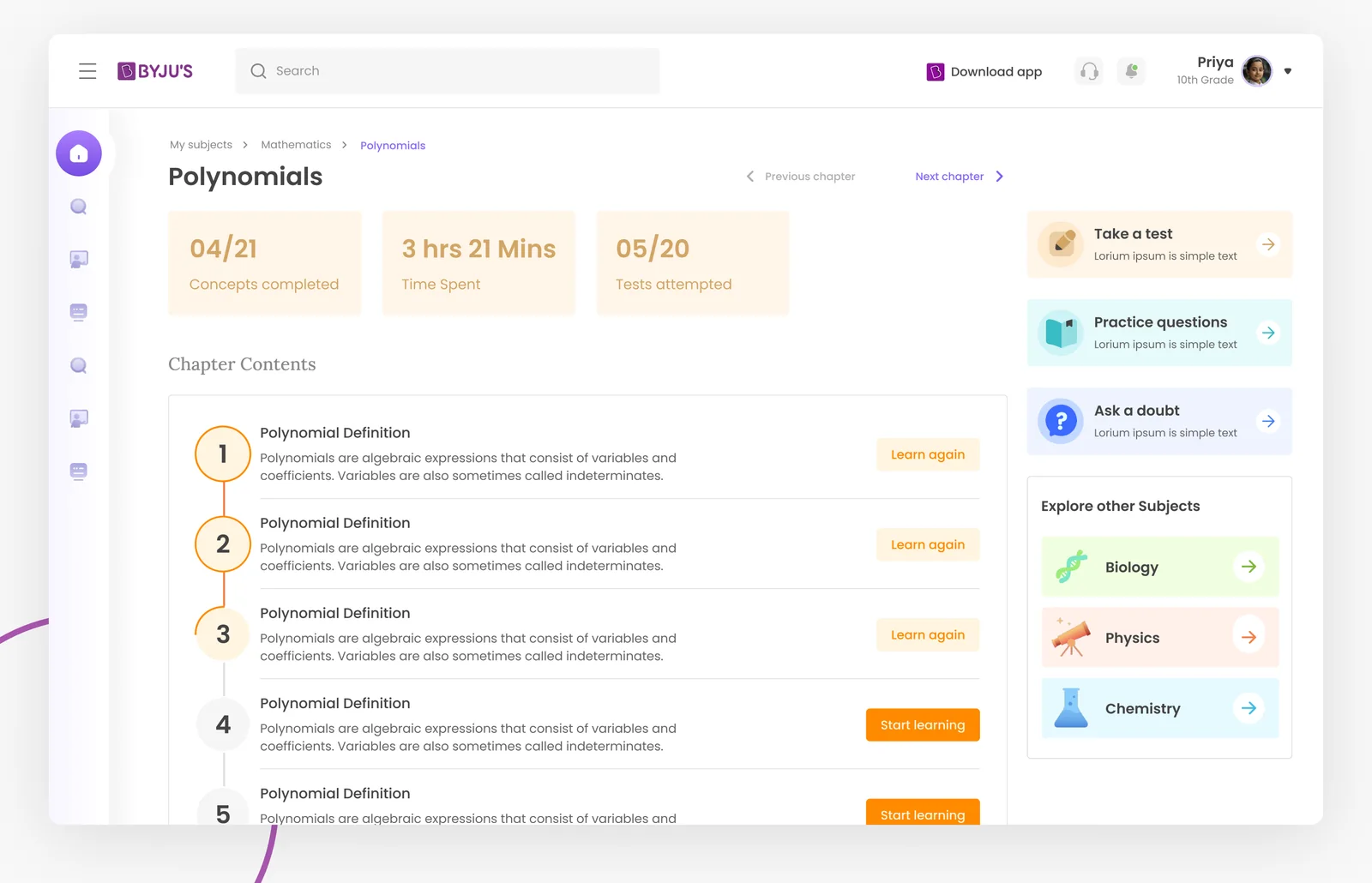Open Practice questions card

point(1159,333)
